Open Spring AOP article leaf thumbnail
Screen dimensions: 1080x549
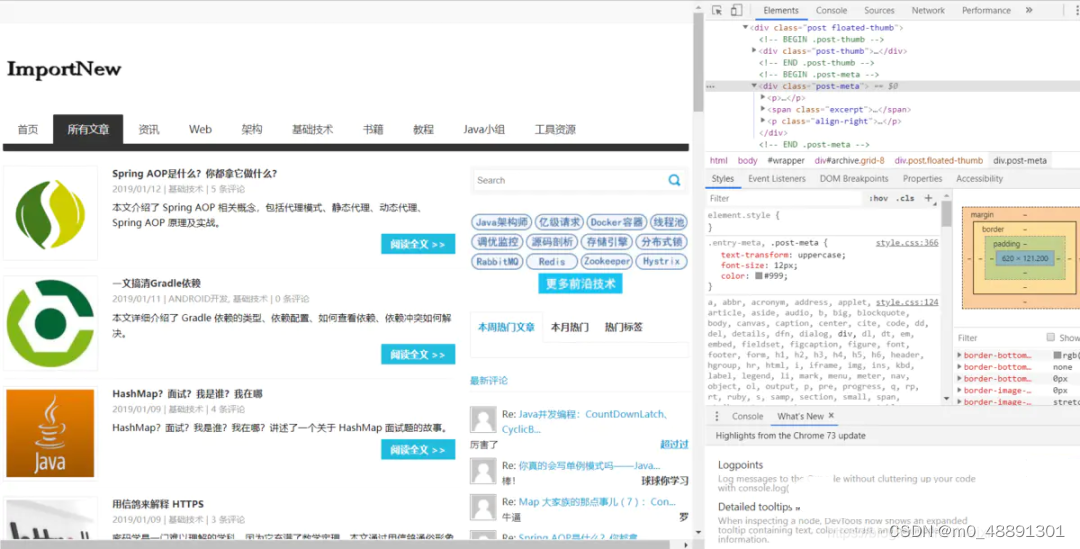pyautogui.click(x=50, y=214)
